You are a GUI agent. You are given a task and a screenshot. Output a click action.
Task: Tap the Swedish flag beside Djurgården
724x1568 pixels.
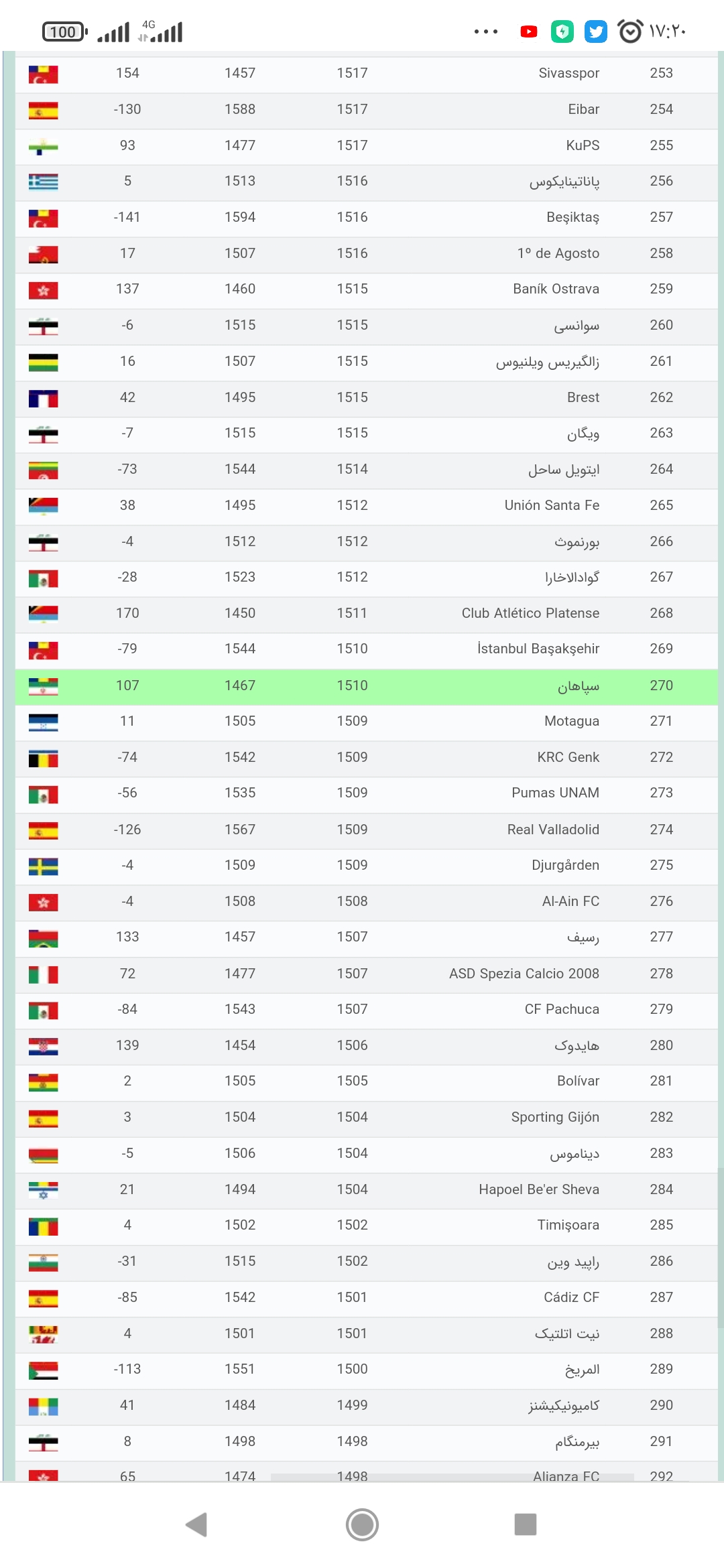(44, 866)
